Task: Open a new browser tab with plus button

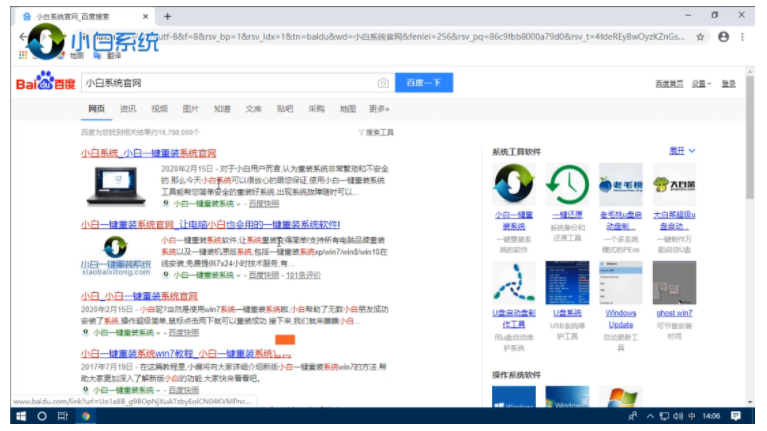Action: pos(167,16)
